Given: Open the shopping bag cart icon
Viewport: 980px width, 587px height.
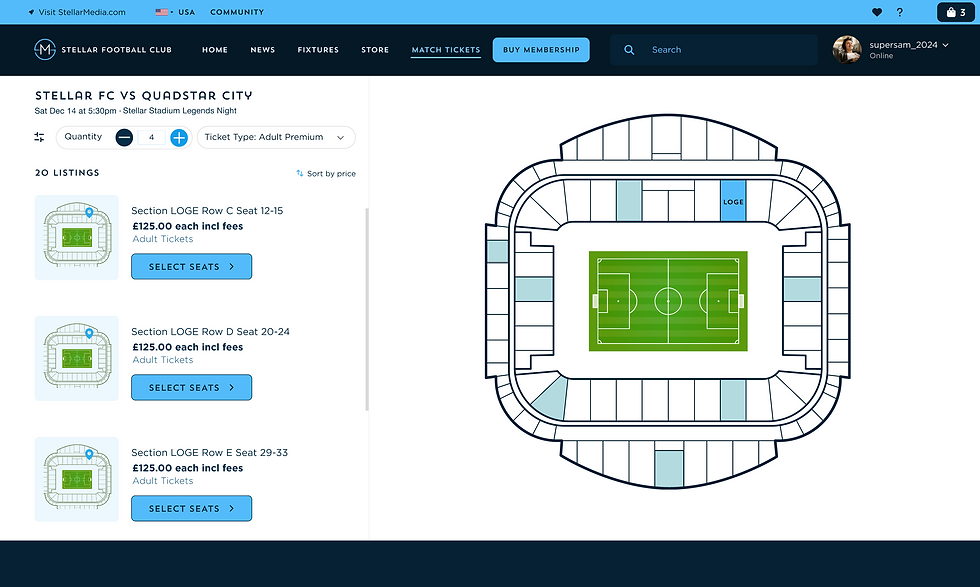Looking at the screenshot, I should (948, 12).
